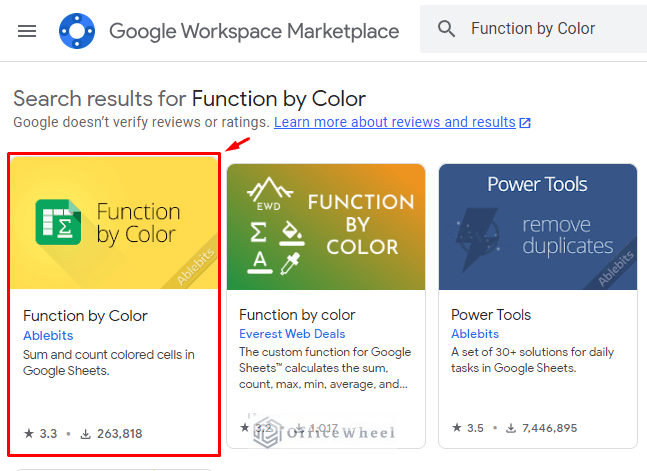Click the 'Search results for Function by Color' heading

click(189, 99)
